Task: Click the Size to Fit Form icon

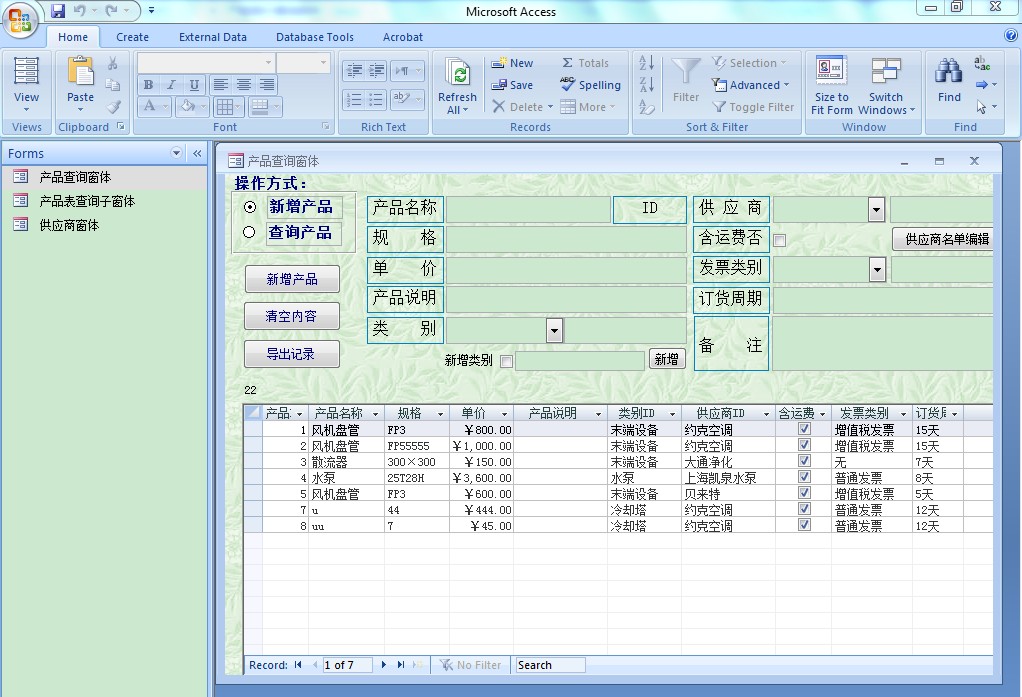Action: (831, 73)
